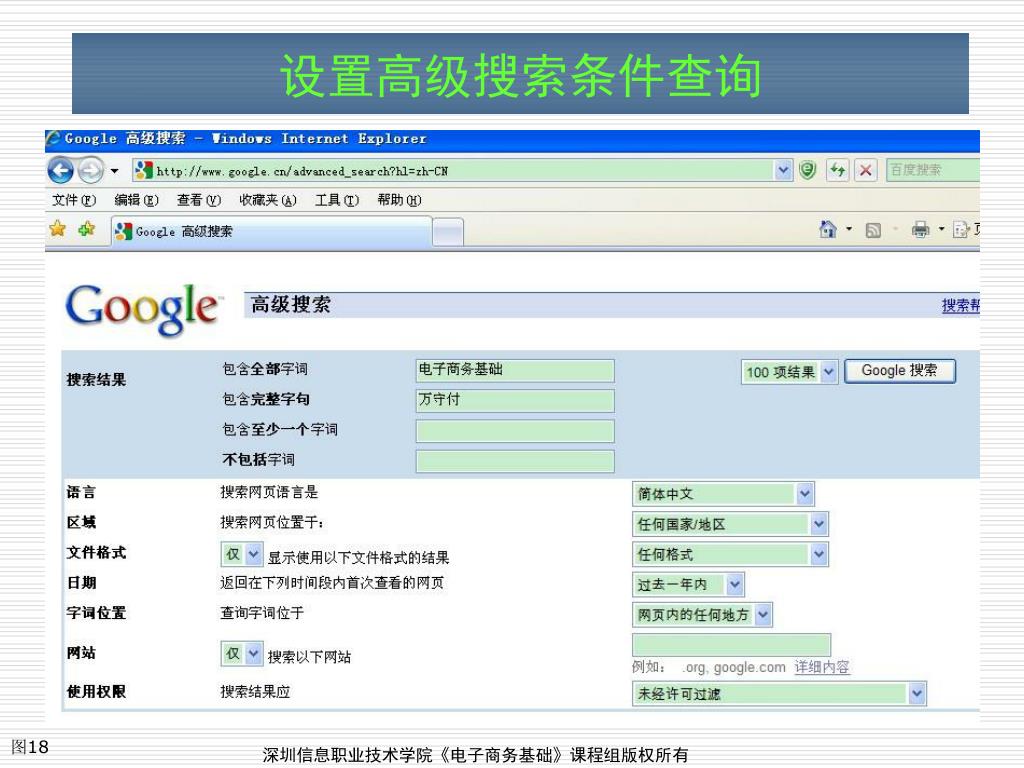Click the 语言 row label
Image resolution: width=1024 pixels, height=768 pixels.
(x=81, y=492)
